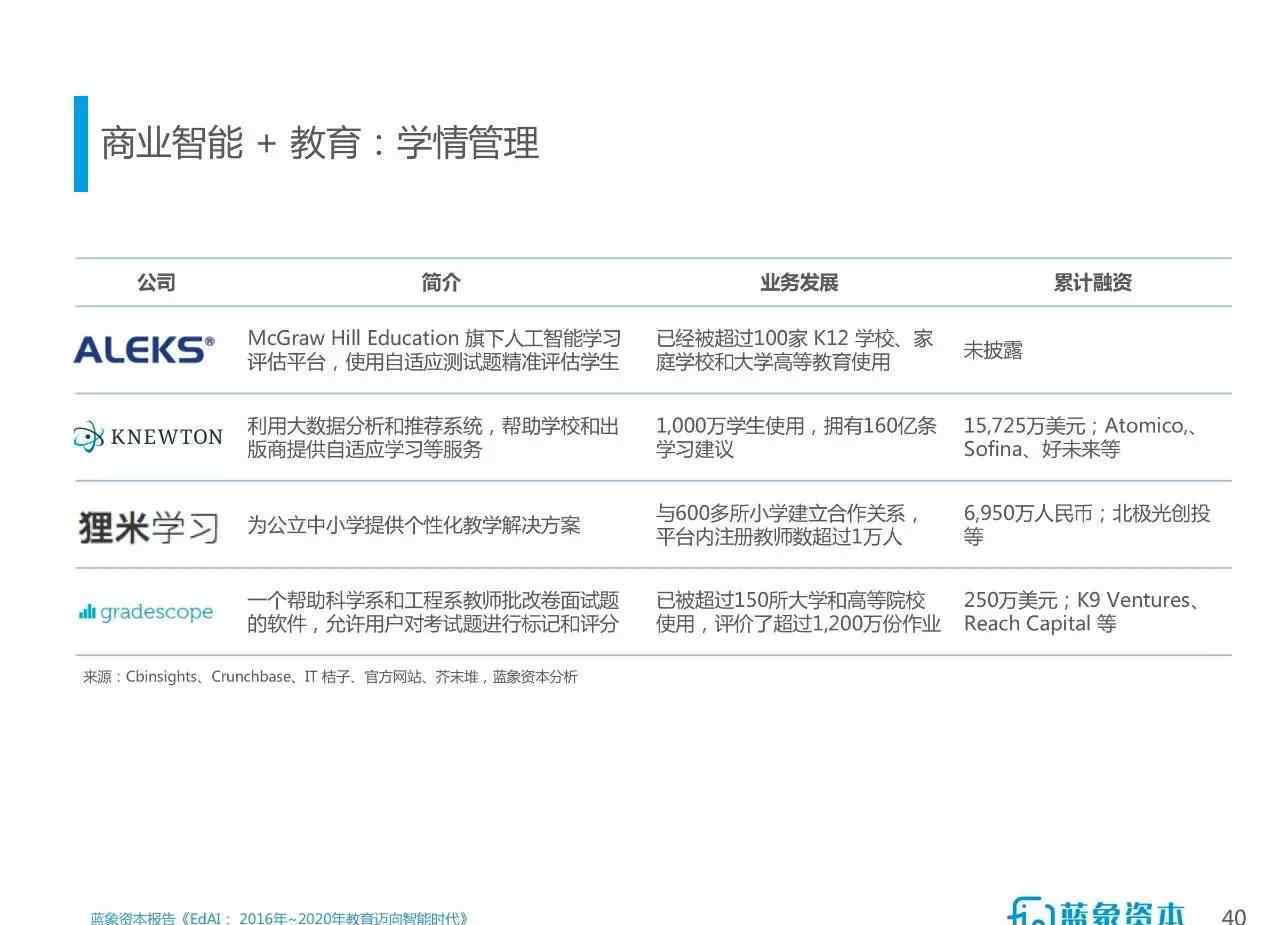1280x925 pixels.
Task: Select the slide title 商业智能 + 教育：学情管理
Action: point(320,143)
